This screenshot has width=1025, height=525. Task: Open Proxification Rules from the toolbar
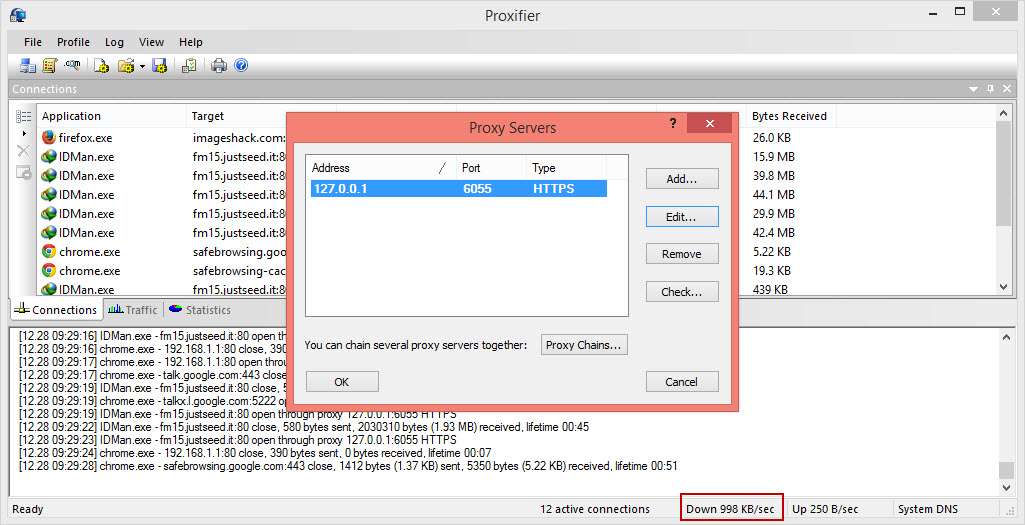pyautogui.click(x=49, y=66)
